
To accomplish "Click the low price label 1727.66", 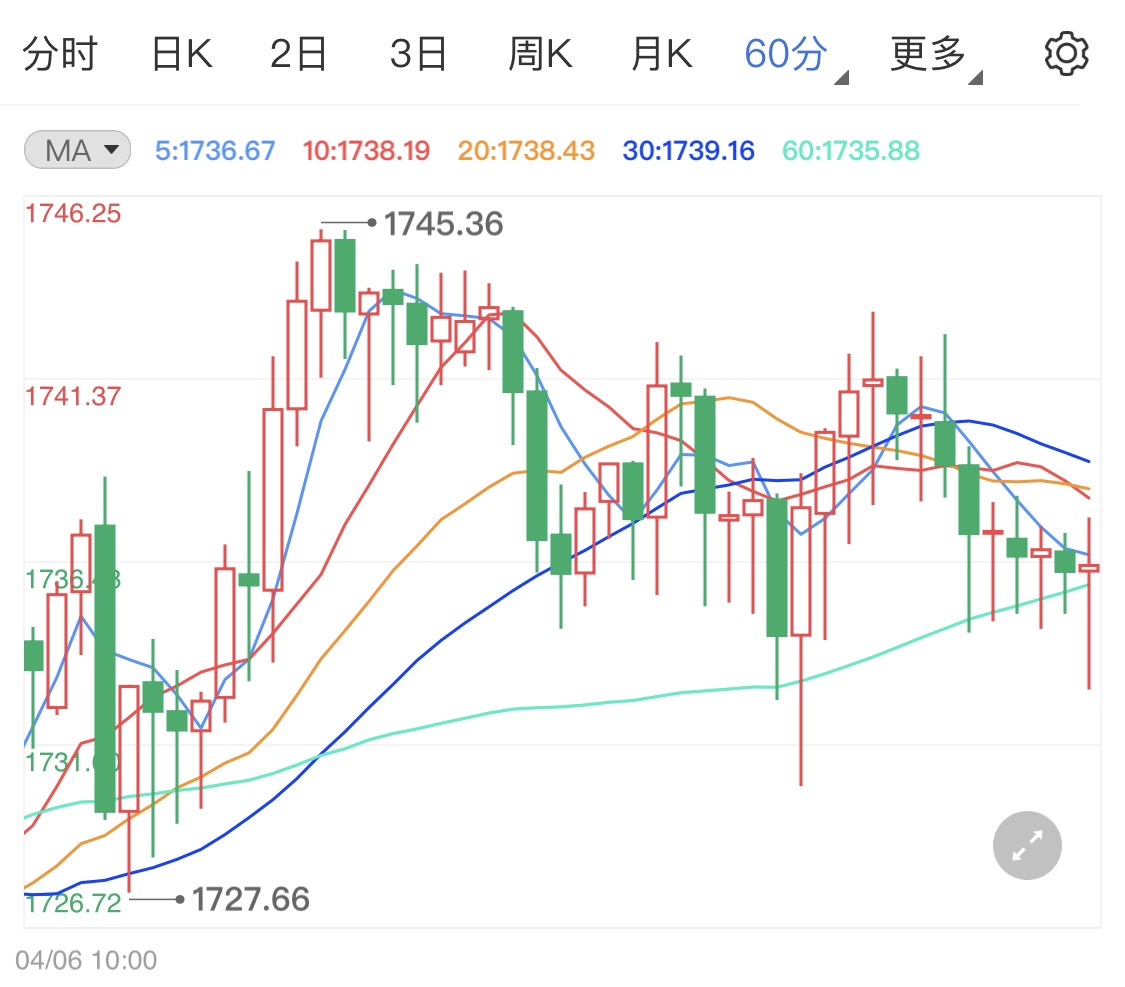I will (x=250, y=899).
